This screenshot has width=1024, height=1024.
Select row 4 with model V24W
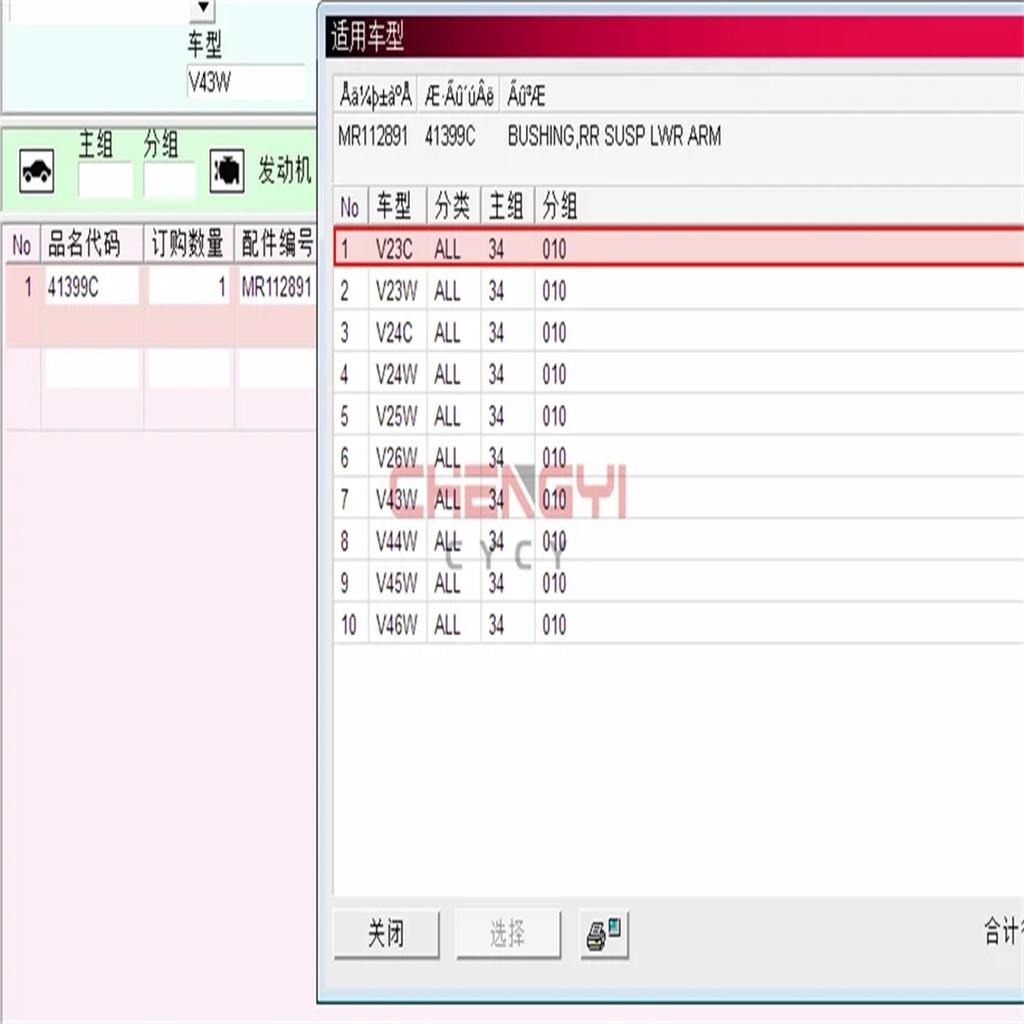(x=679, y=374)
